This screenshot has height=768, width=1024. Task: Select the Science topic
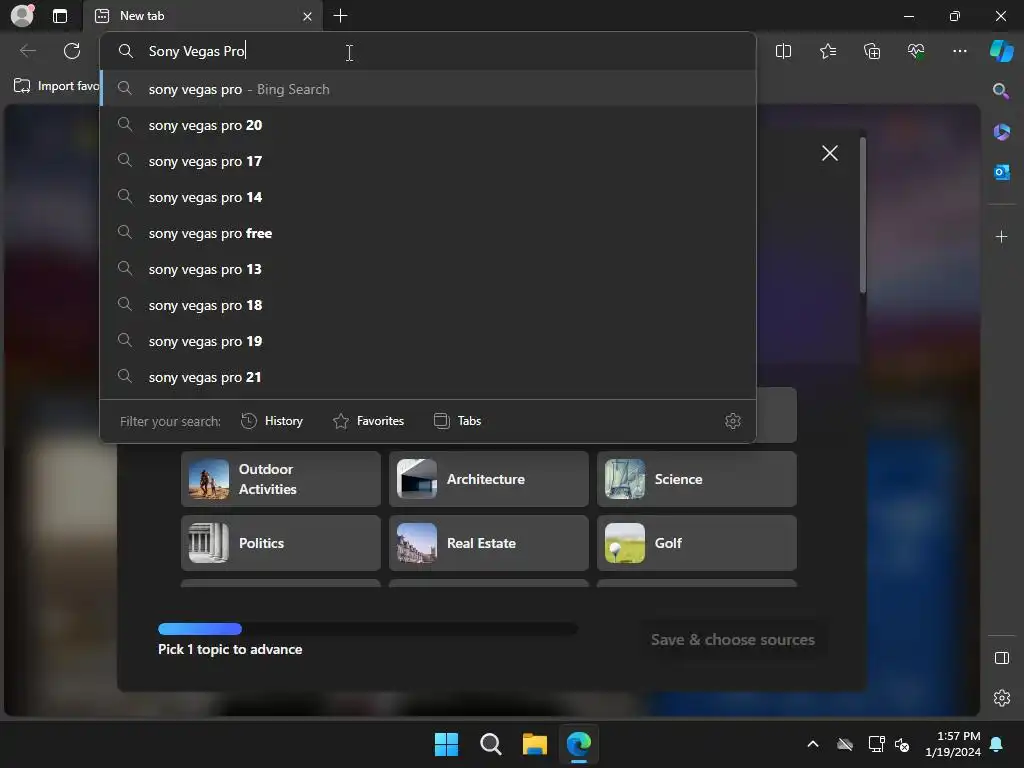click(x=697, y=479)
